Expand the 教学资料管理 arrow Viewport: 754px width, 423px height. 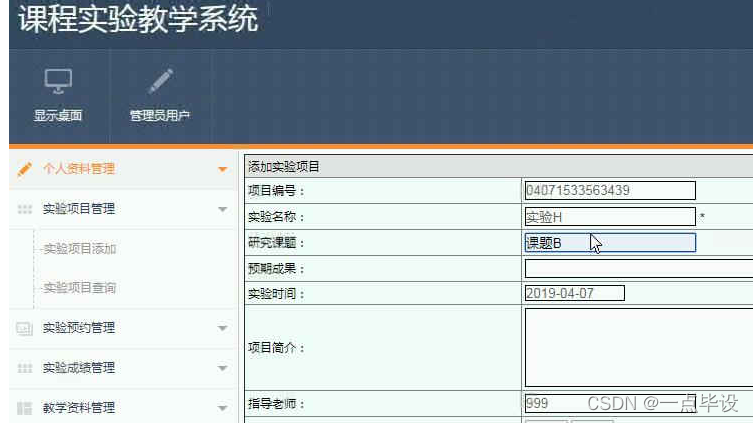[222, 408]
